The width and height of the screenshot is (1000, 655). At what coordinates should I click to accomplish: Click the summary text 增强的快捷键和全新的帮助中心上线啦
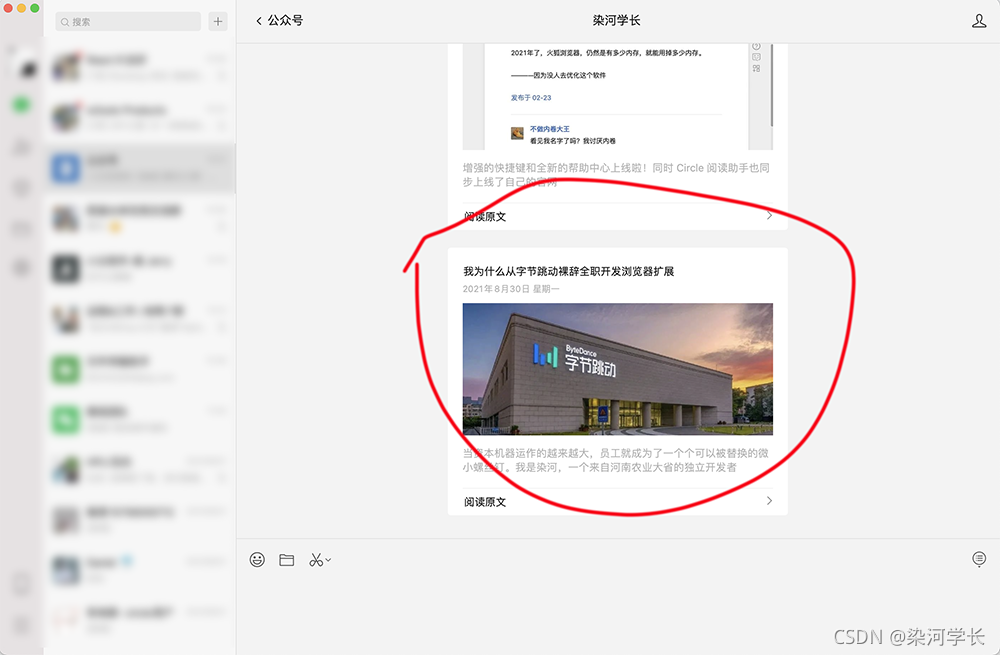coord(616,175)
